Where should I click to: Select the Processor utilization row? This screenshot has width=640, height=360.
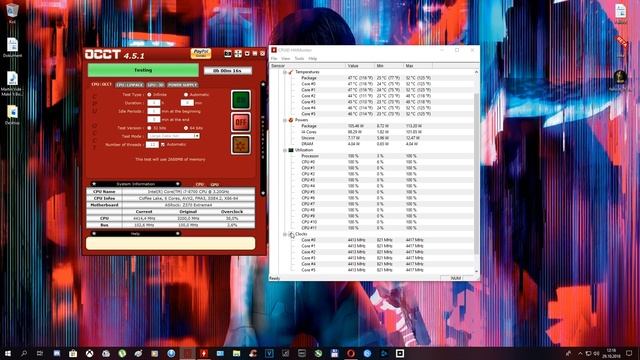tap(371, 156)
